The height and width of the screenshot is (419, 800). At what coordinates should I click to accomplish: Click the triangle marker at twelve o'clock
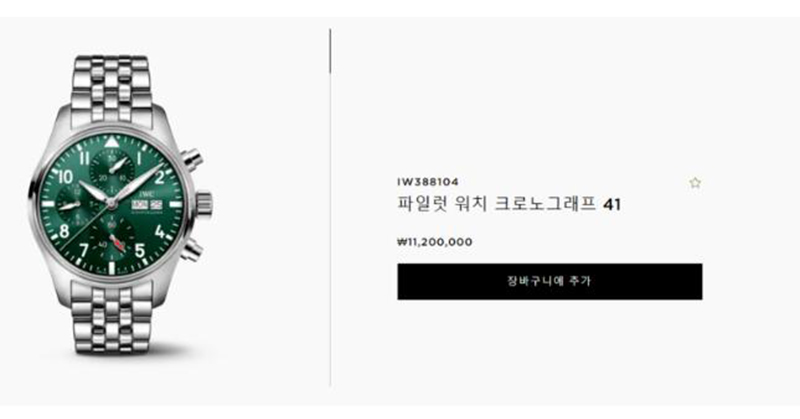click(x=111, y=141)
